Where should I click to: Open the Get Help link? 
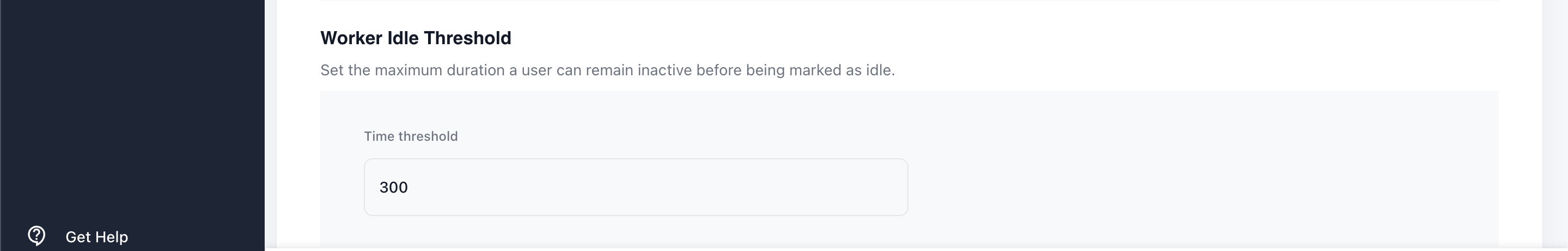(x=96, y=237)
